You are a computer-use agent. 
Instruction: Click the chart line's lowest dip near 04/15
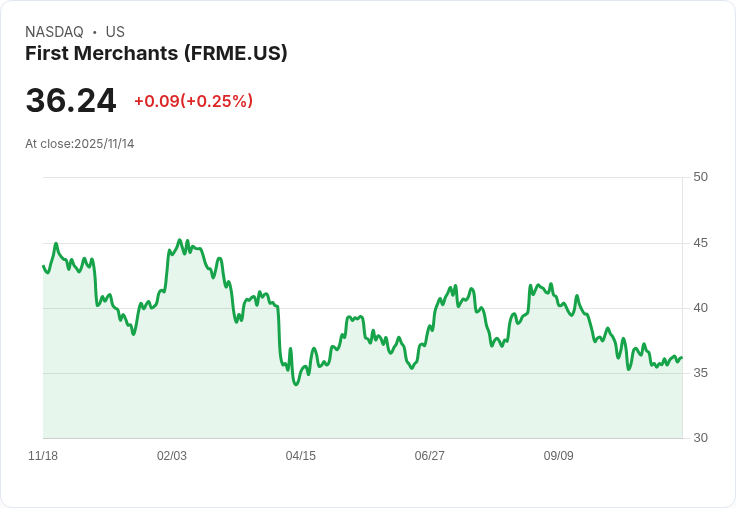[x=296, y=384]
